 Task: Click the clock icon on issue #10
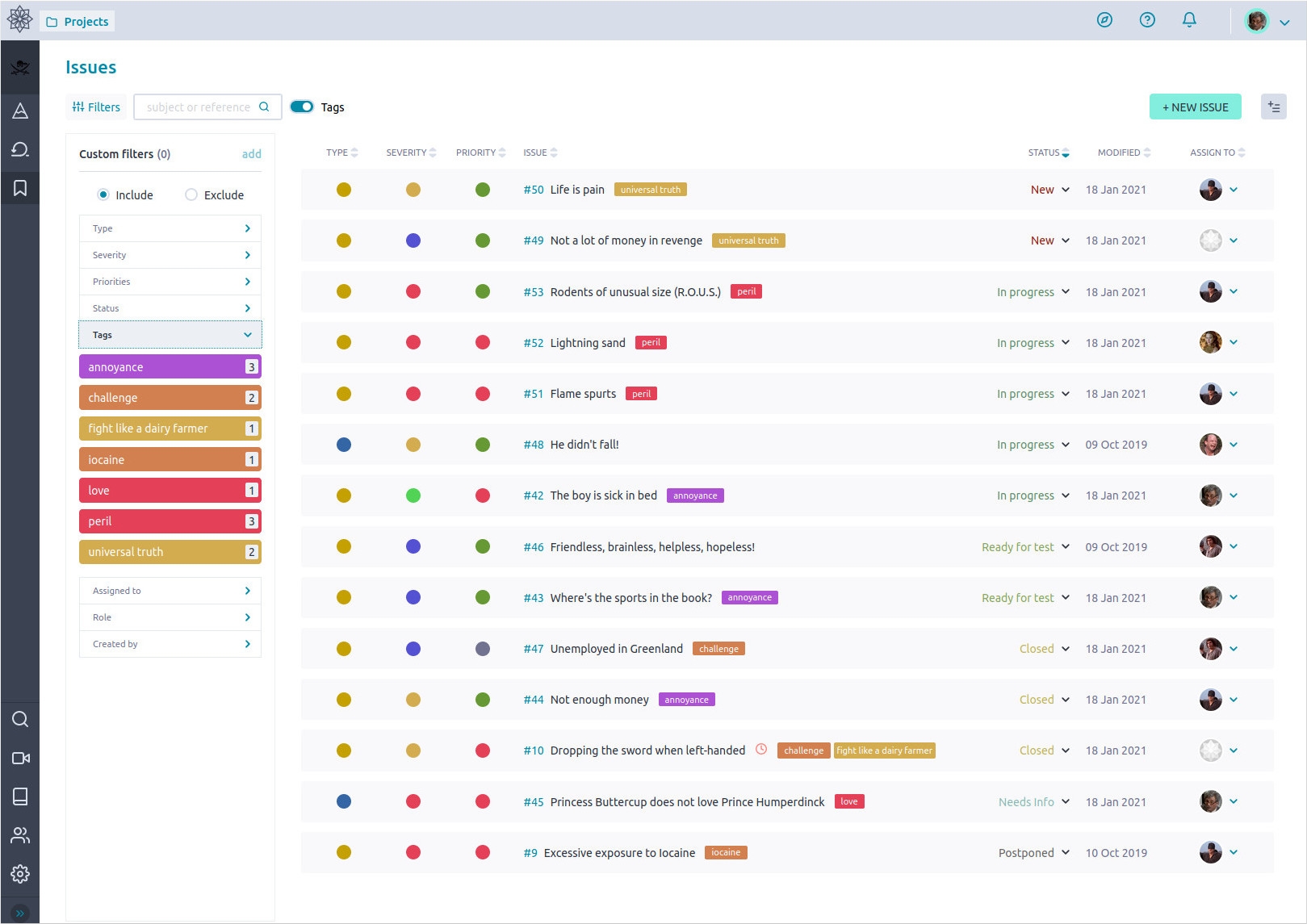(x=760, y=750)
